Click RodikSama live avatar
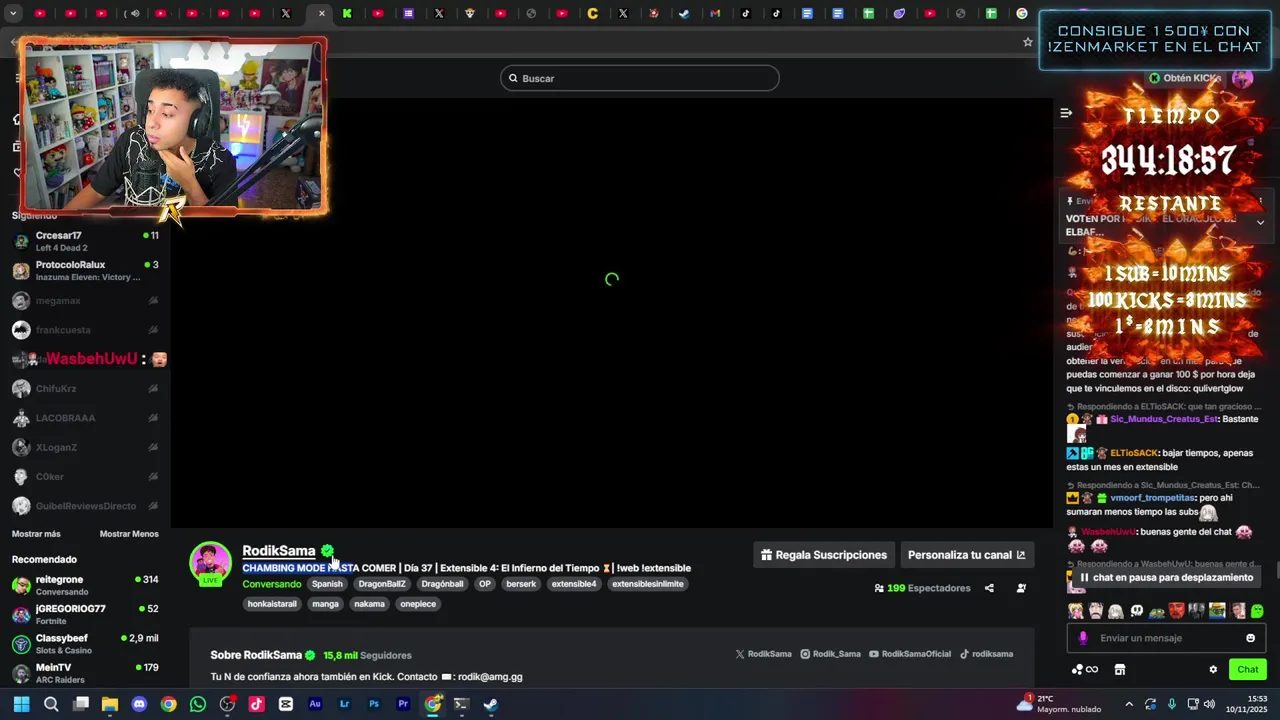 point(210,563)
